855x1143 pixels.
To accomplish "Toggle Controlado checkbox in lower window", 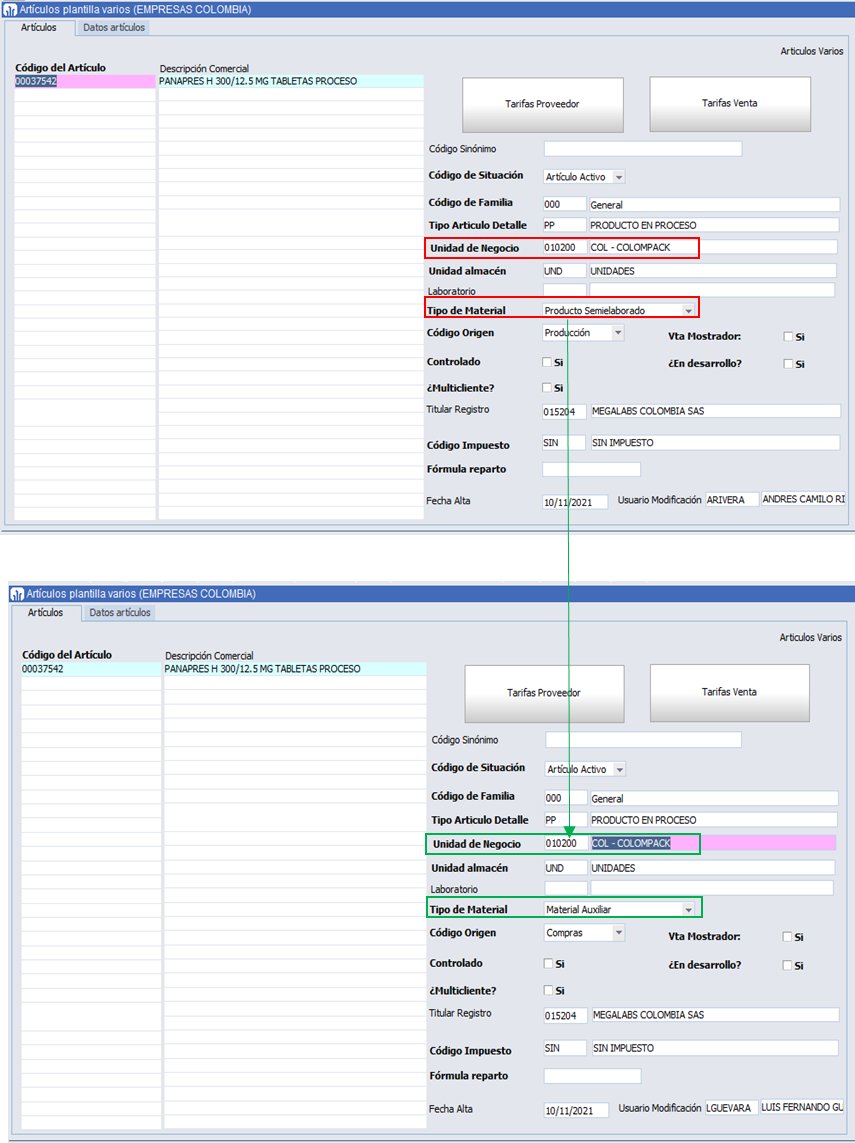I will point(548,964).
